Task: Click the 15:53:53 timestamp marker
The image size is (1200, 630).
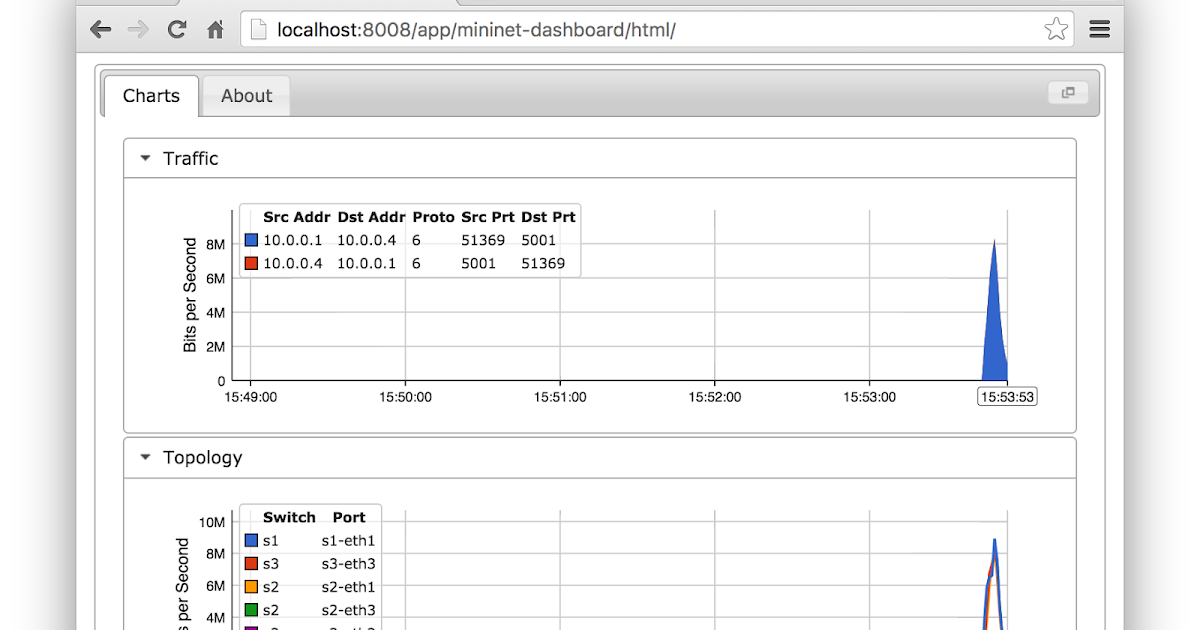Action: 1007,396
